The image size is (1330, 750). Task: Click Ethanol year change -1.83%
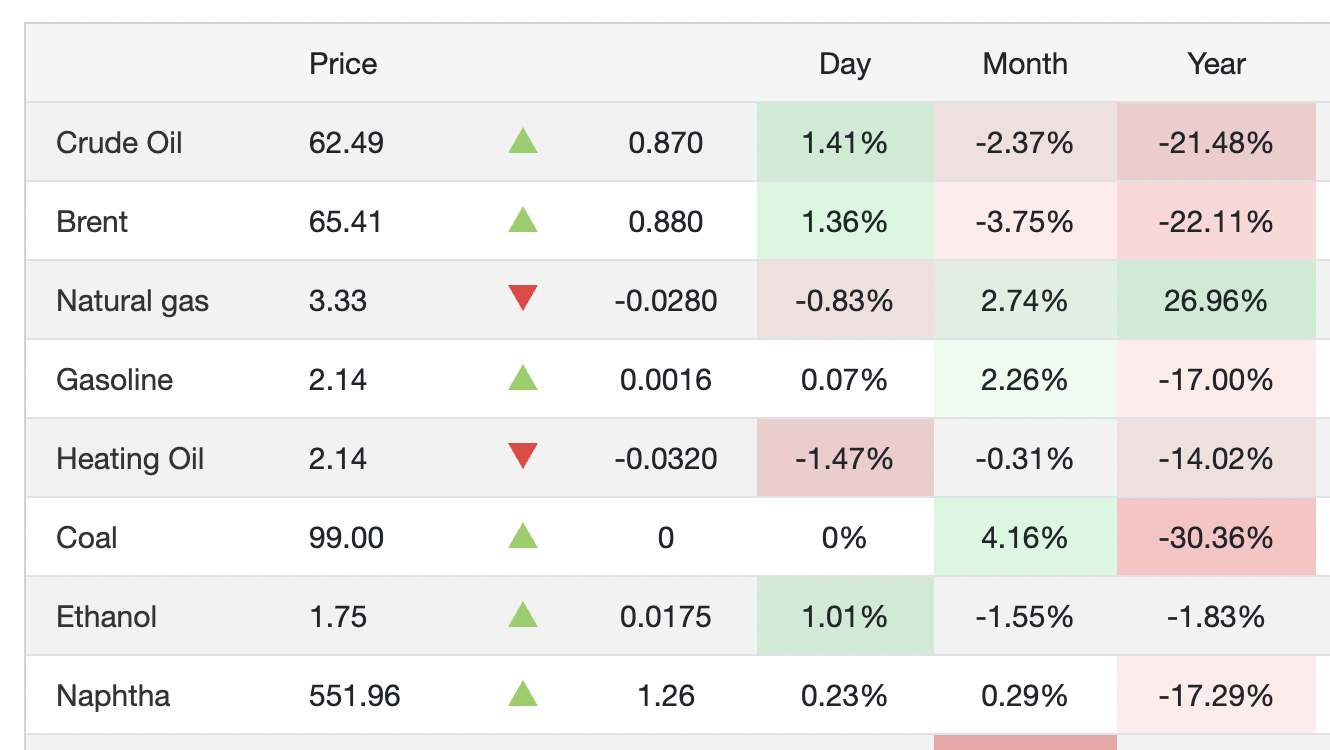1216,617
